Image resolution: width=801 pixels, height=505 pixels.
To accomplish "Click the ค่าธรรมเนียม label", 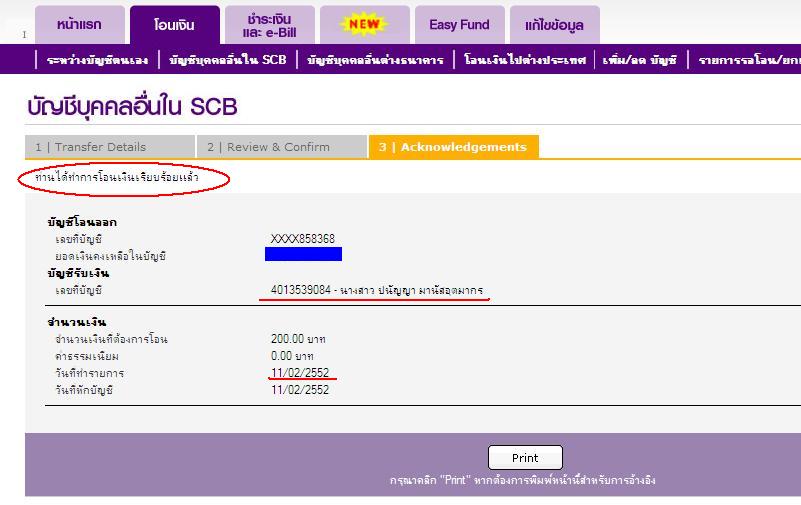I will 87,356.
